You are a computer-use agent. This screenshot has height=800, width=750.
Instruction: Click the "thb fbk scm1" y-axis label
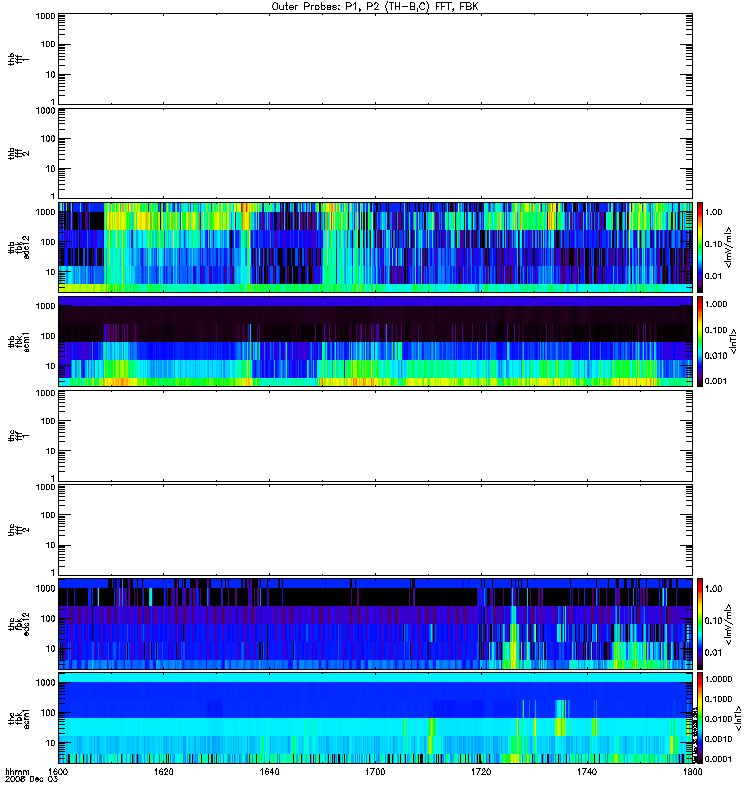(19, 342)
